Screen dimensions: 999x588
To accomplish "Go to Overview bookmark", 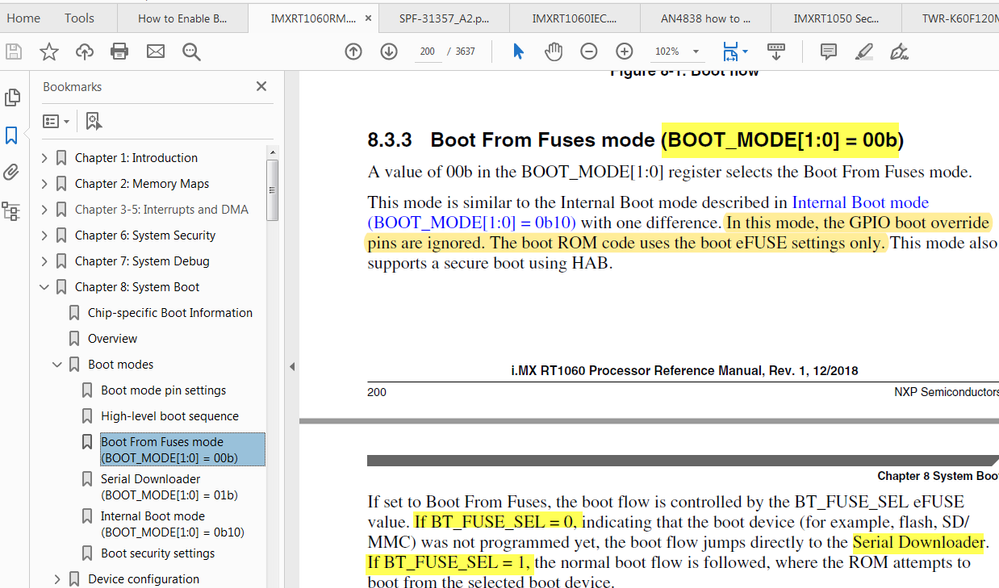I will [x=113, y=339].
